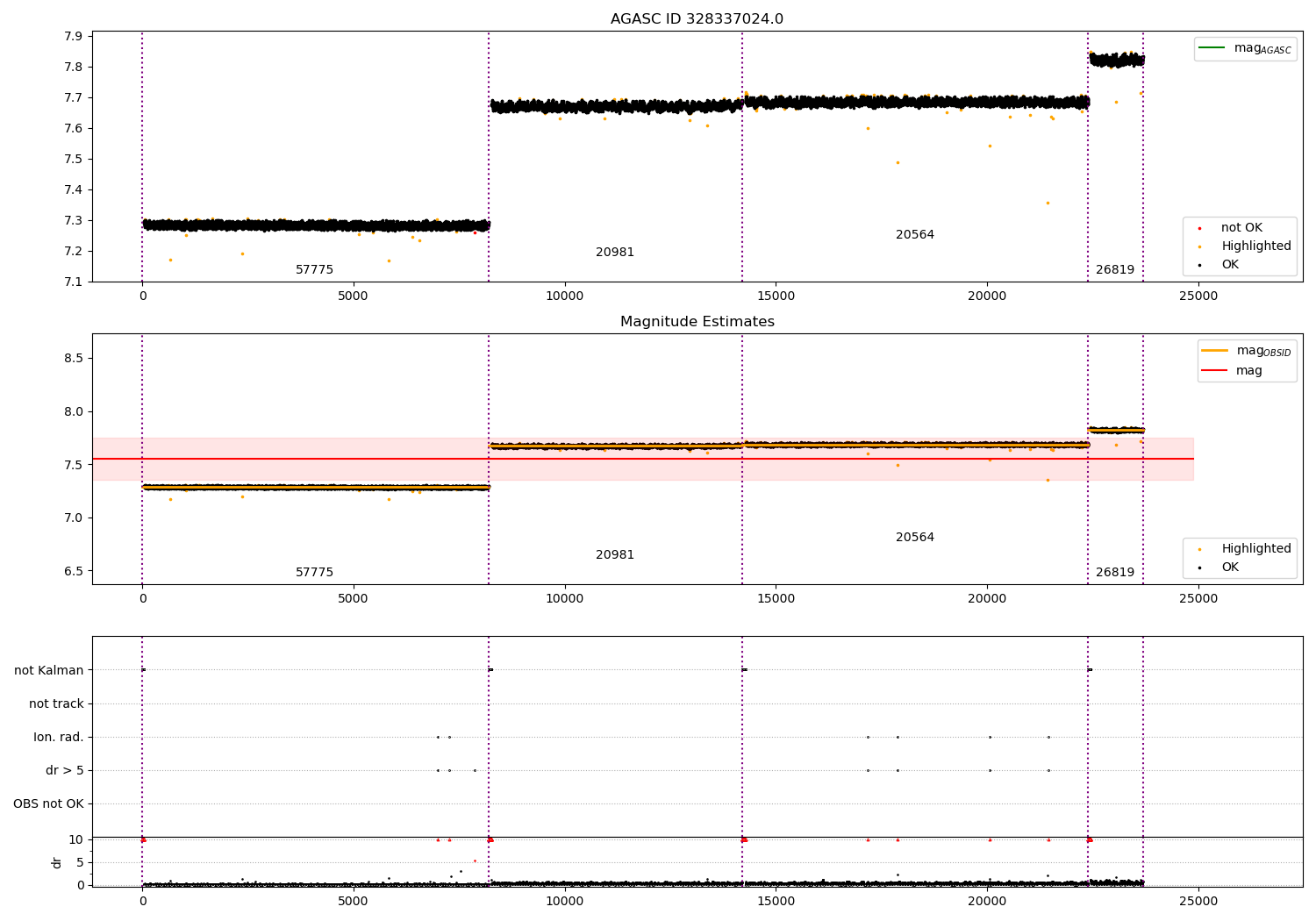Viewport: 1316px width, 921px height.
Task: Click the 10000 x-tick under the bottom plot
Action: tap(565, 901)
